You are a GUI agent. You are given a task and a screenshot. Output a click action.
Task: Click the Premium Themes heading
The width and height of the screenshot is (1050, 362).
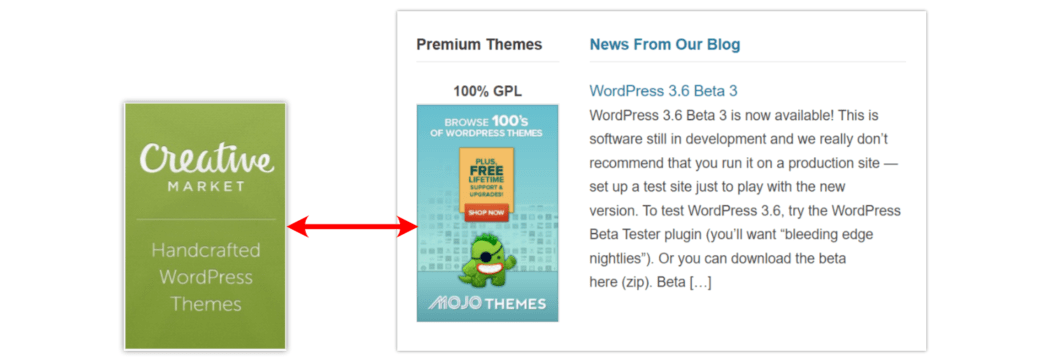(479, 45)
